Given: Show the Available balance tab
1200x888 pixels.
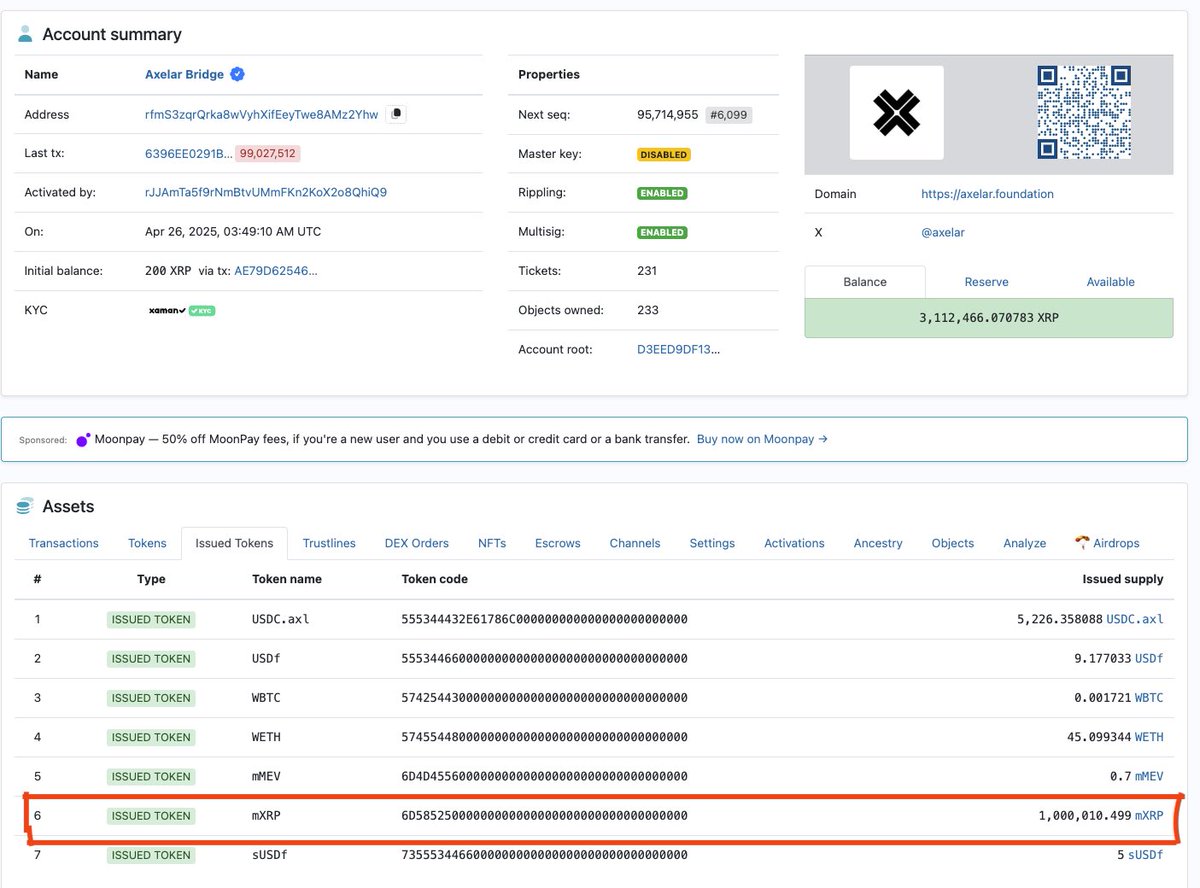Looking at the screenshot, I should pyautogui.click(x=1111, y=282).
